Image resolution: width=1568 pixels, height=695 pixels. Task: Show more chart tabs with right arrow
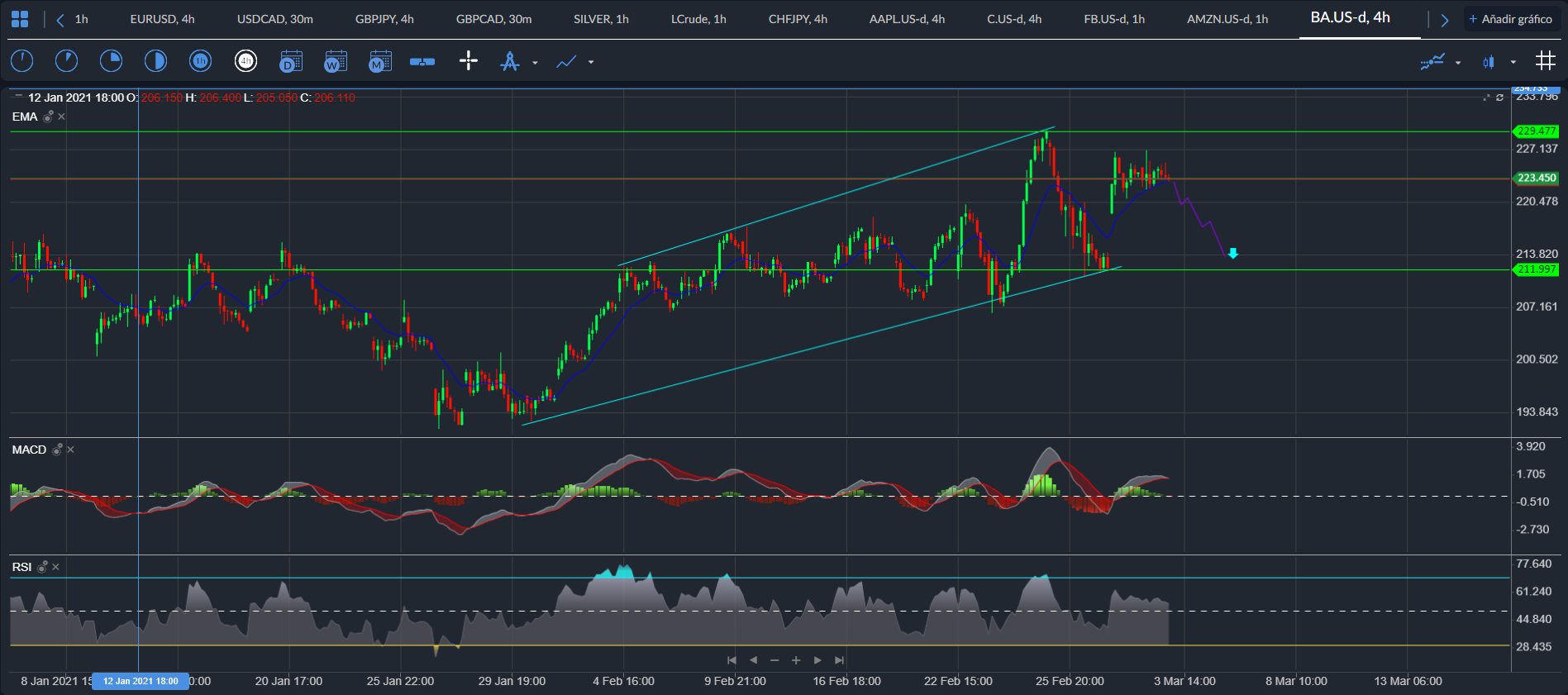(x=1445, y=20)
